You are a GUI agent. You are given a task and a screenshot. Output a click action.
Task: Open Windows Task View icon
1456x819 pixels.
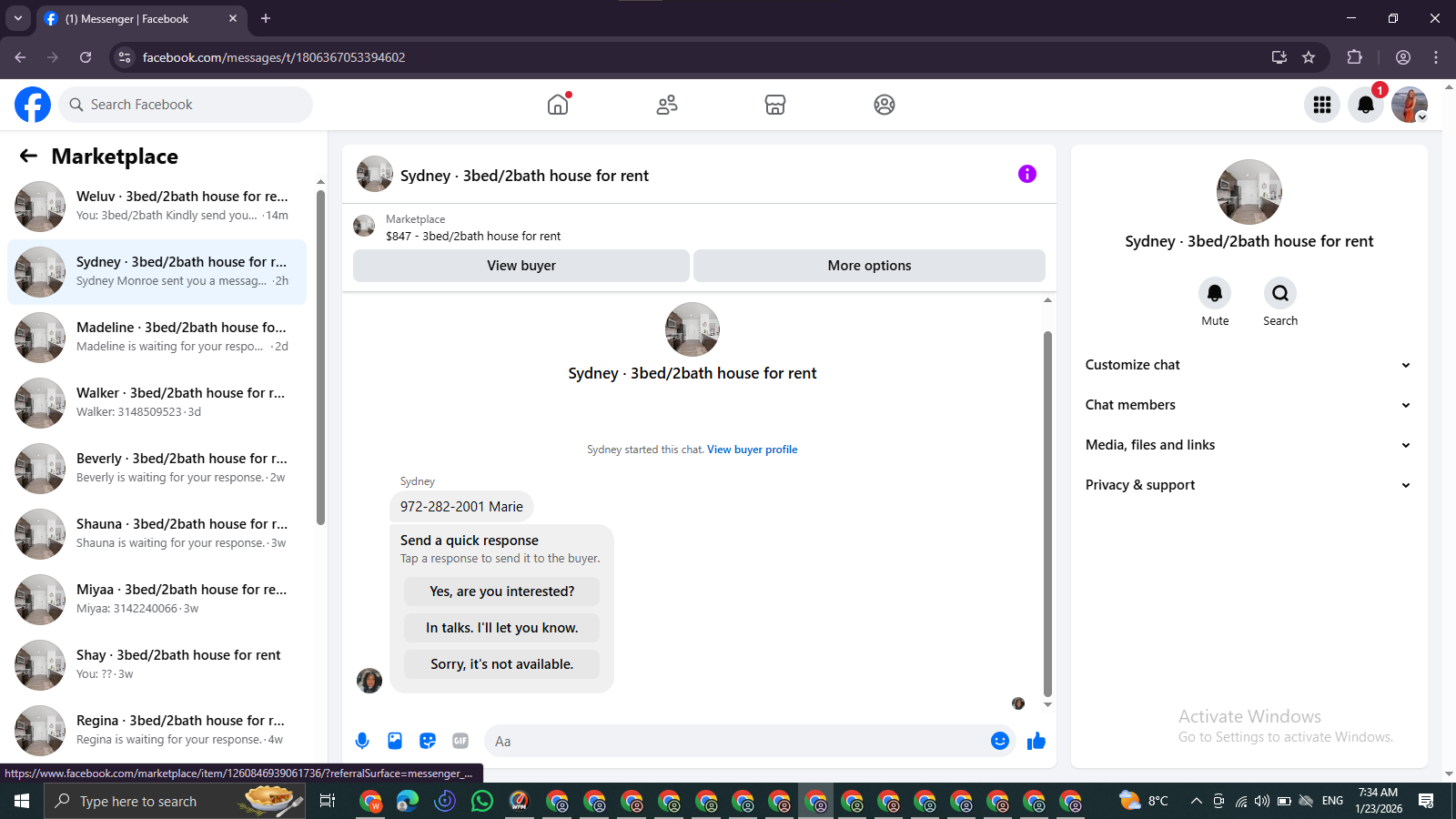[x=328, y=801]
